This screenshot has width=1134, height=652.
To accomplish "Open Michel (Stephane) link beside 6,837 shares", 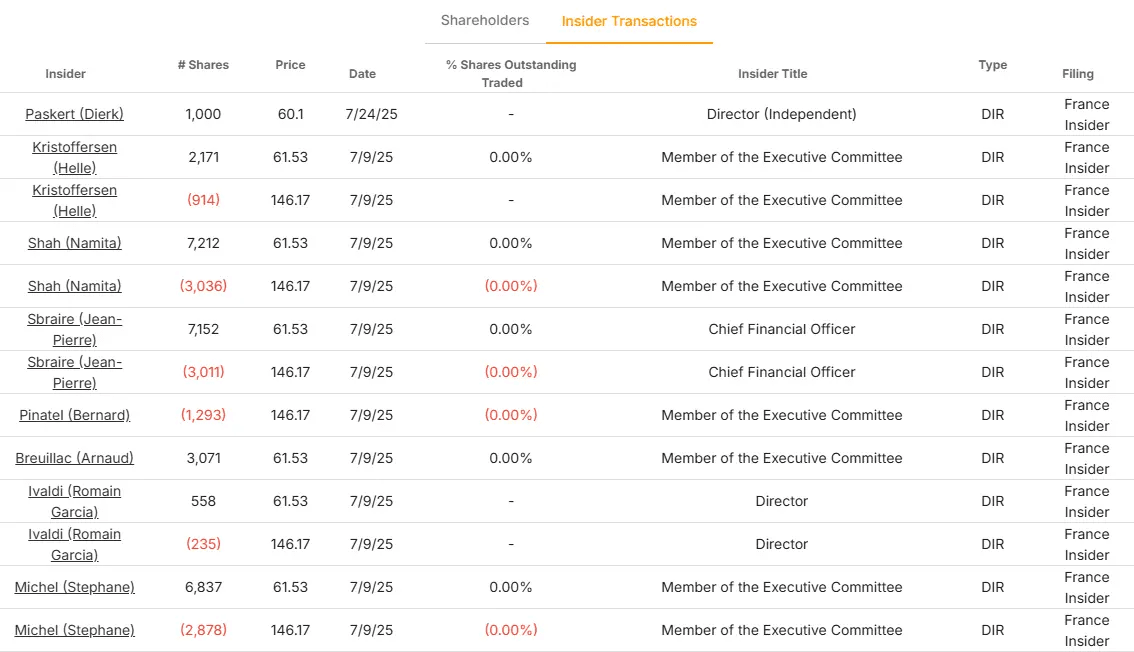I will pyautogui.click(x=74, y=587).
